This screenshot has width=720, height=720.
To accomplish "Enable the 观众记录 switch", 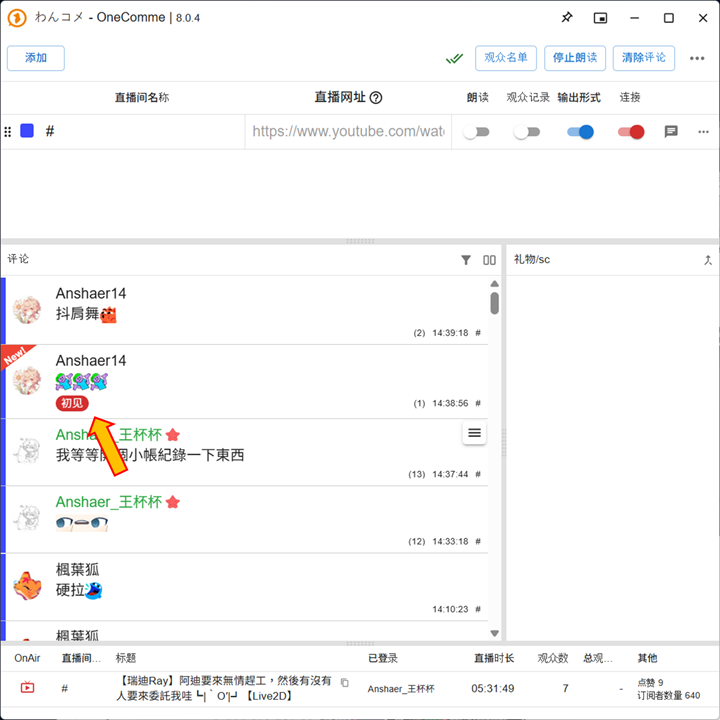I will click(526, 132).
